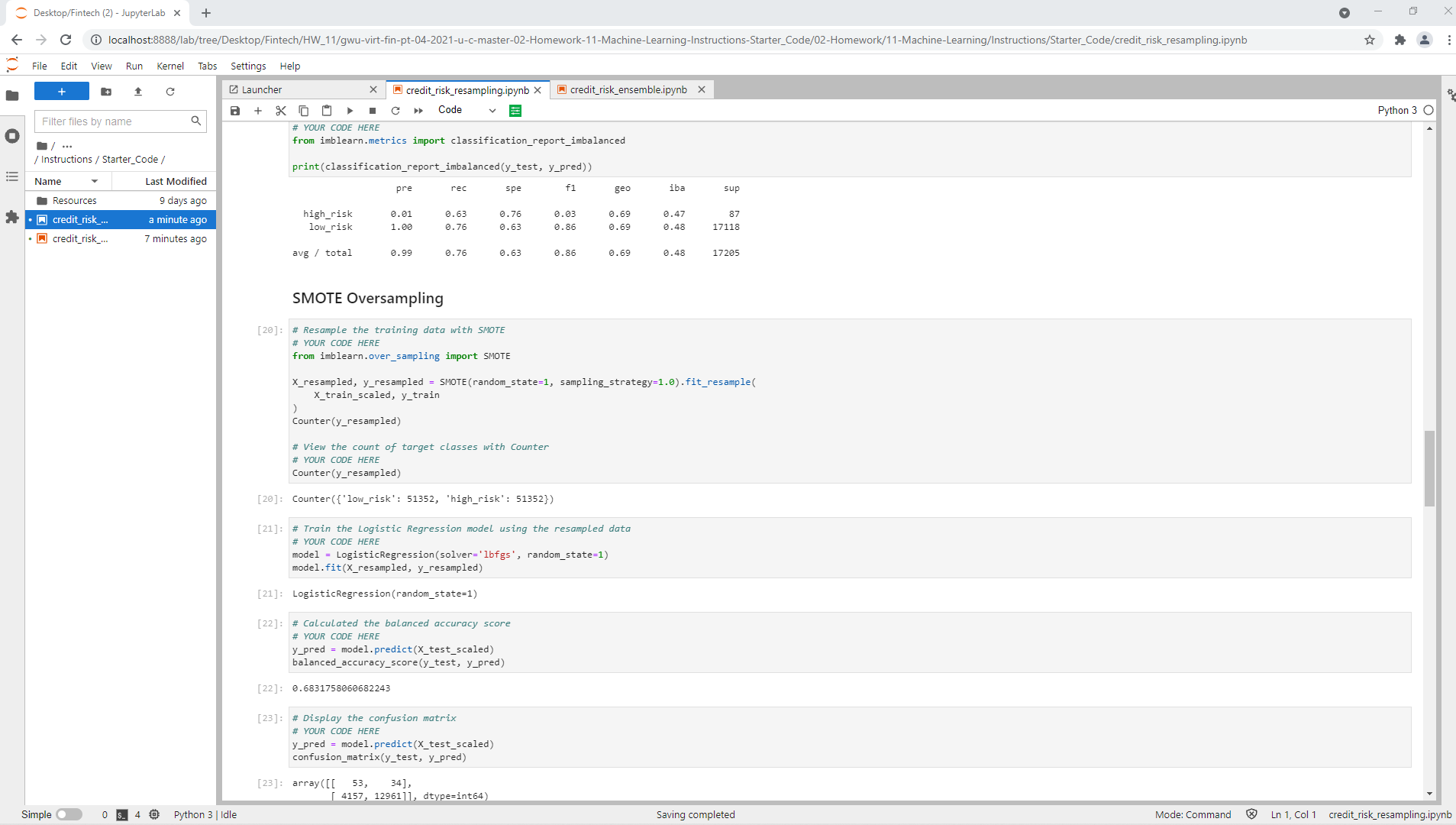1456x825 pixels.
Task: Sort by Last Modified column header
Action: pos(176,181)
